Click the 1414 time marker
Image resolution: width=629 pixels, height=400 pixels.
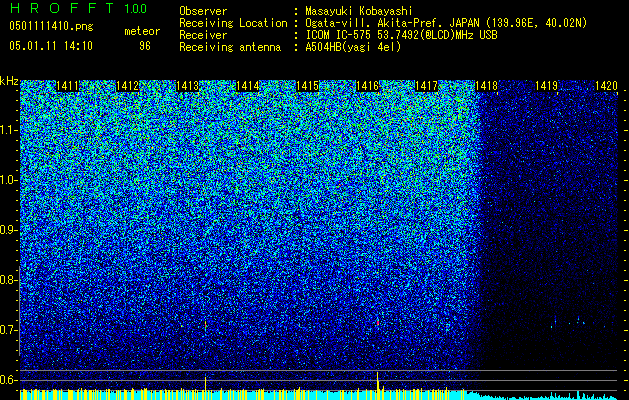(x=248, y=86)
